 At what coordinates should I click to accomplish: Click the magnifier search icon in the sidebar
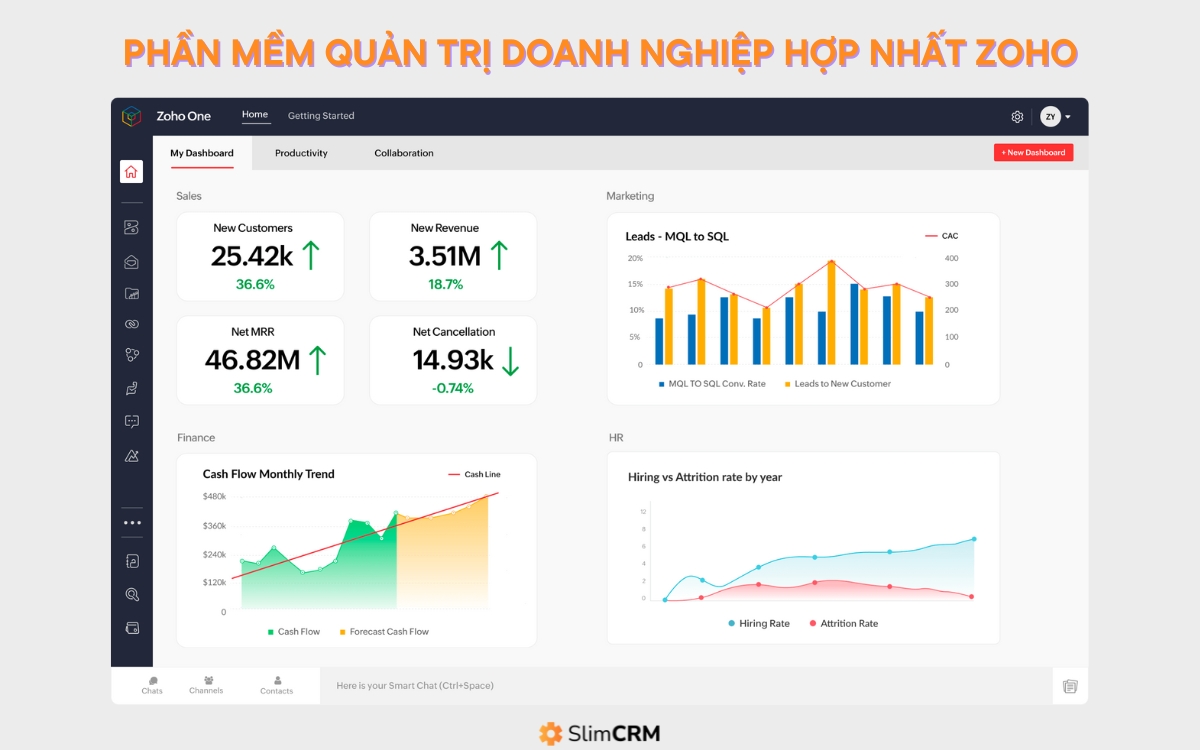coord(131,593)
